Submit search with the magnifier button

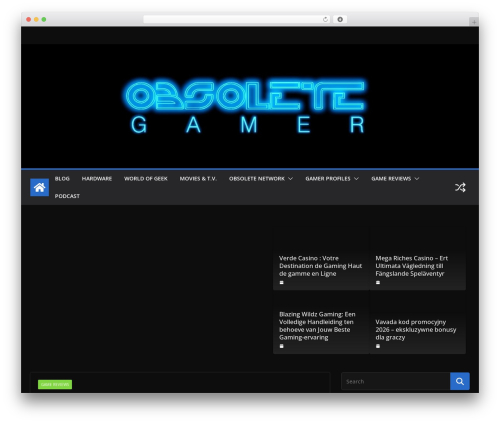pyautogui.click(x=460, y=381)
